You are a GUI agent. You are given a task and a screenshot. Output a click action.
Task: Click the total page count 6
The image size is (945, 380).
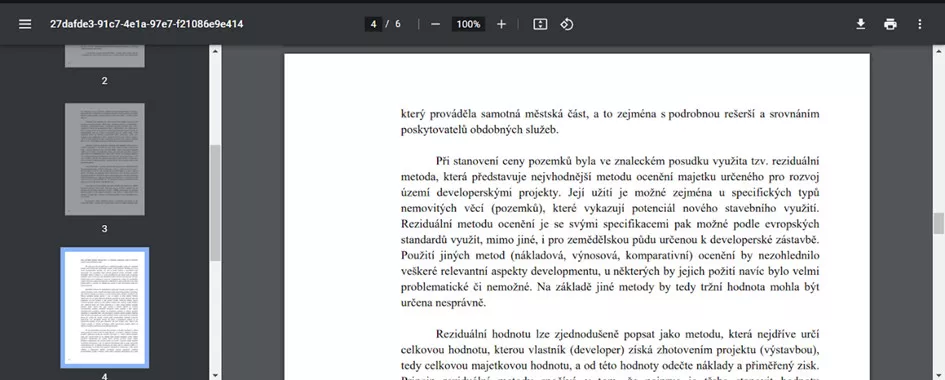(x=398, y=24)
